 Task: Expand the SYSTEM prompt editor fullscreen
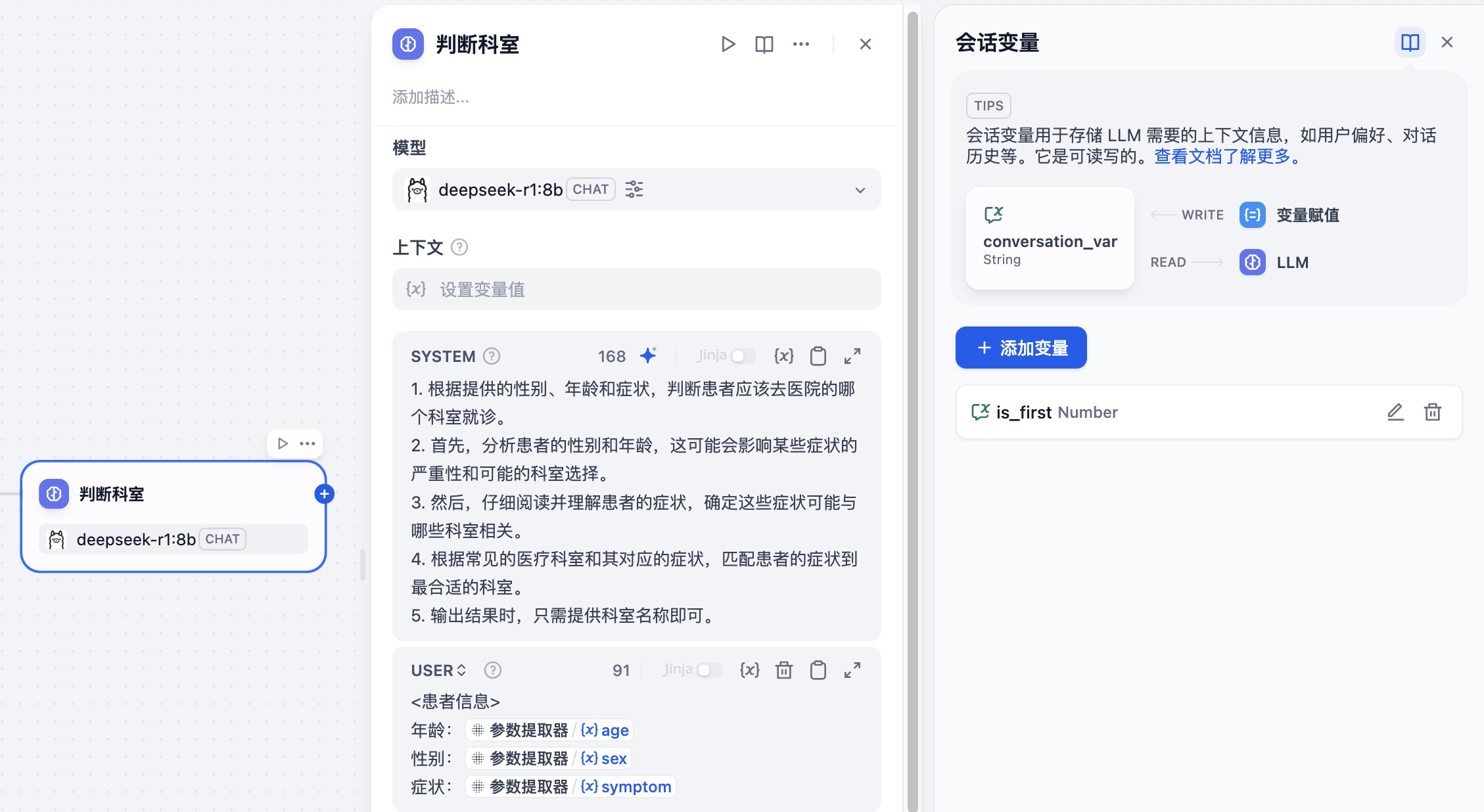pos(852,355)
